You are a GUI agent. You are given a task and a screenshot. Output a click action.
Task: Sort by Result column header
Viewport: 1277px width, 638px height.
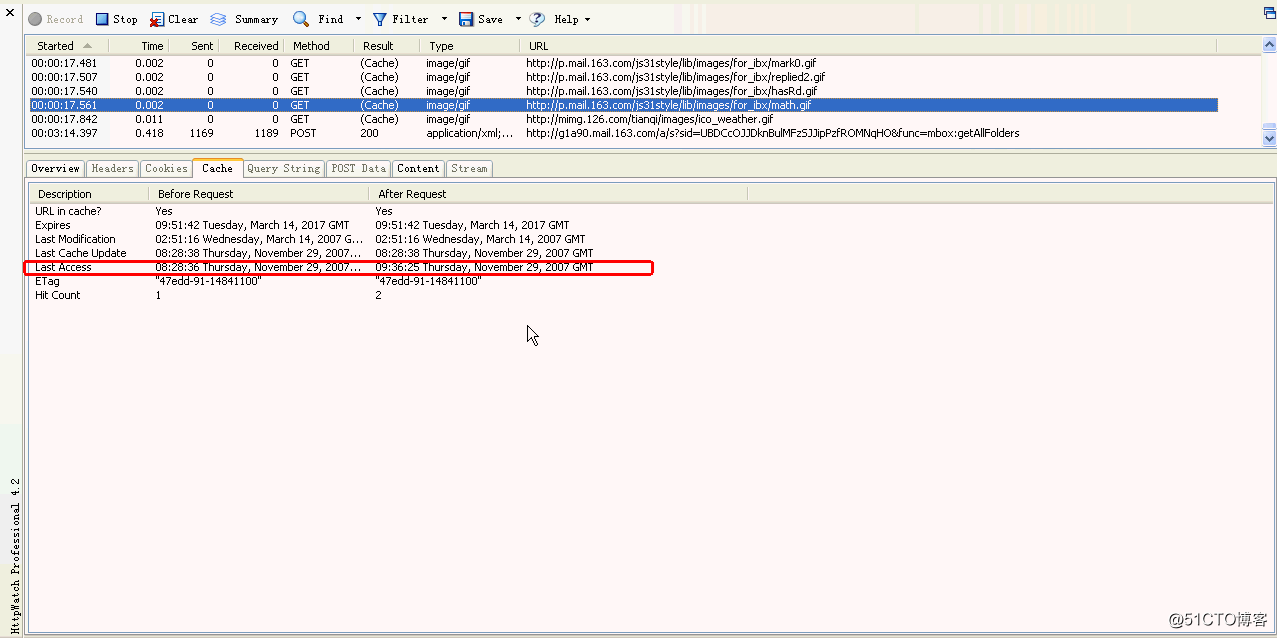point(387,46)
